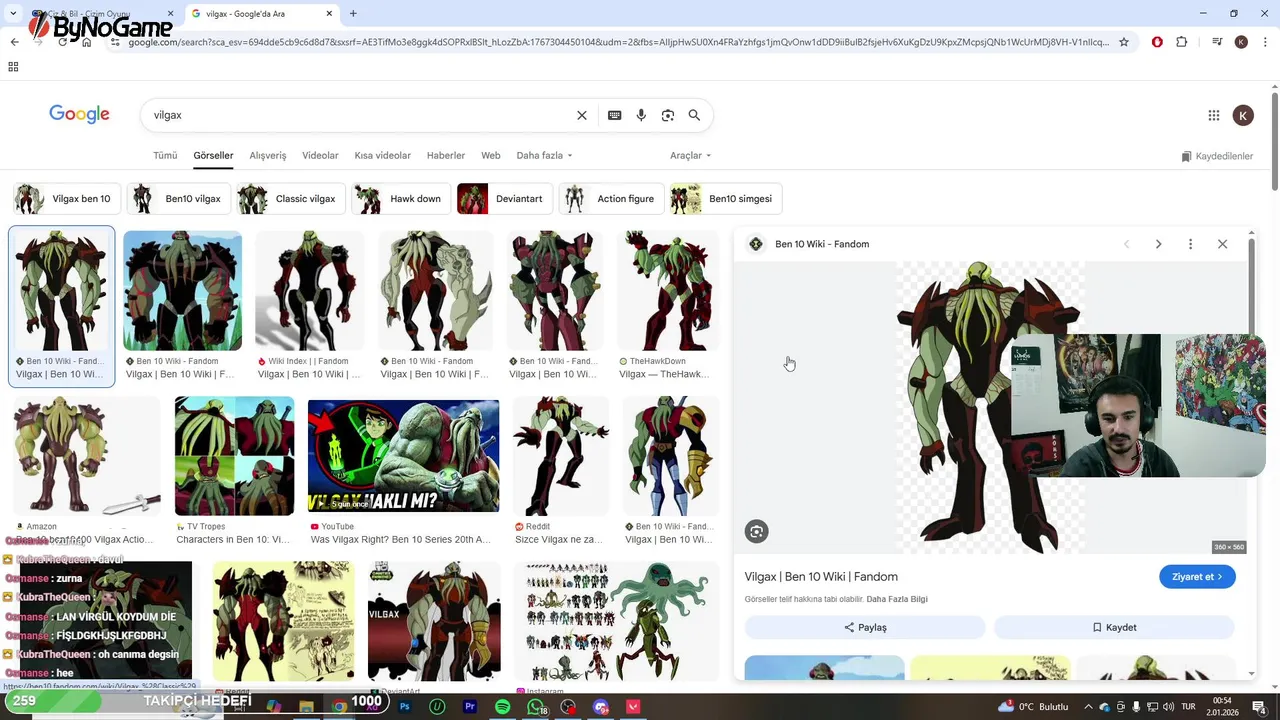Open the Web results tab
This screenshot has width=1280, height=720.
point(490,156)
